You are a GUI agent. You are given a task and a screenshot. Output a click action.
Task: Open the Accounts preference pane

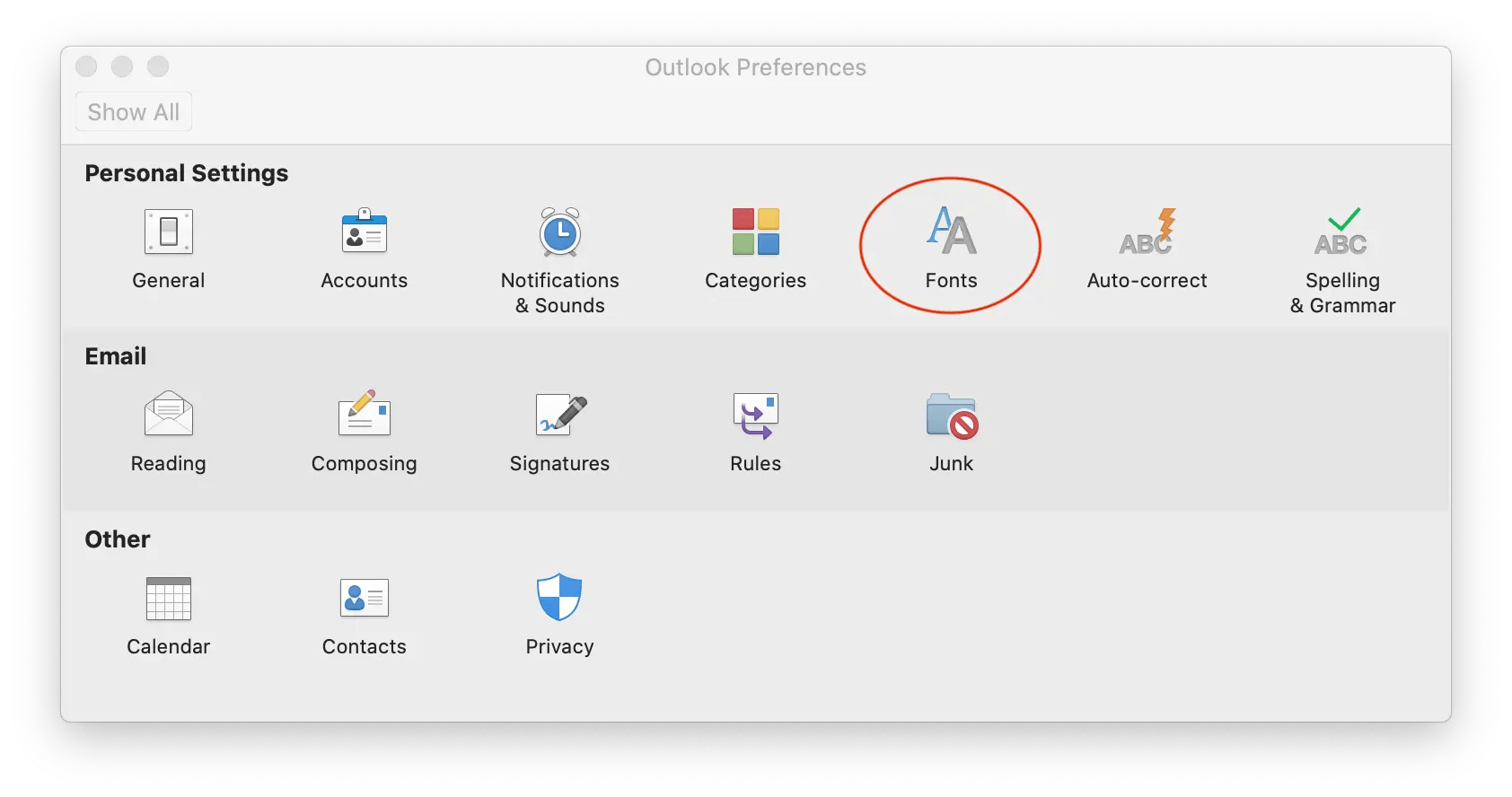point(364,232)
